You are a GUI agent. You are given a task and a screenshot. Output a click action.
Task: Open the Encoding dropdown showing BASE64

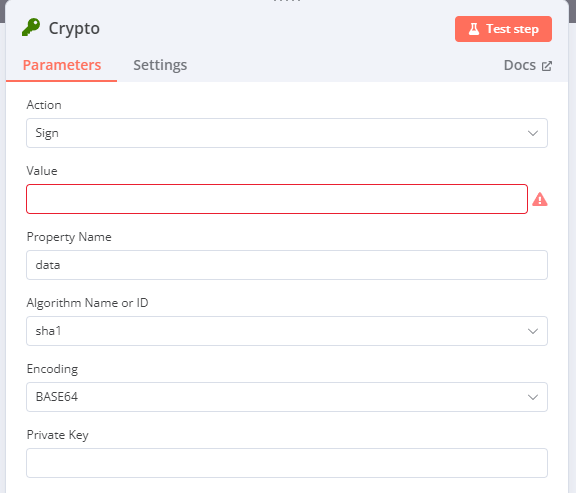coord(287,397)
